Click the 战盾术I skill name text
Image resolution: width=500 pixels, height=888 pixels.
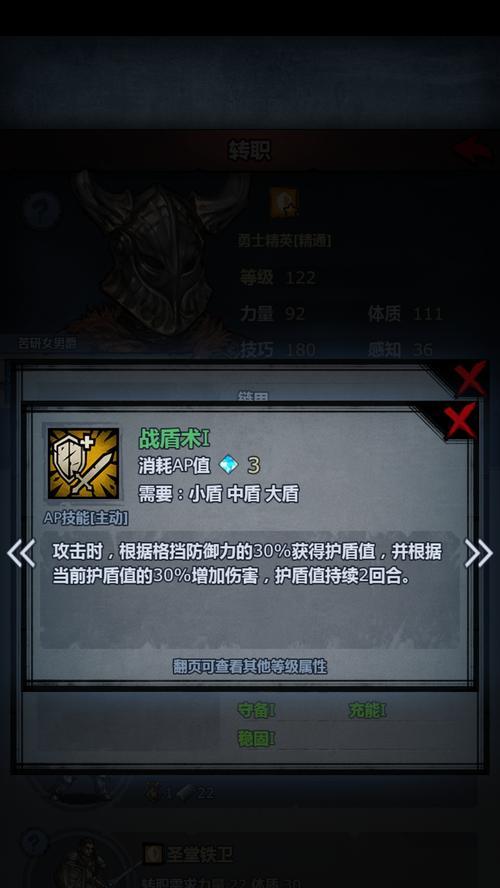tap(174, 438)
